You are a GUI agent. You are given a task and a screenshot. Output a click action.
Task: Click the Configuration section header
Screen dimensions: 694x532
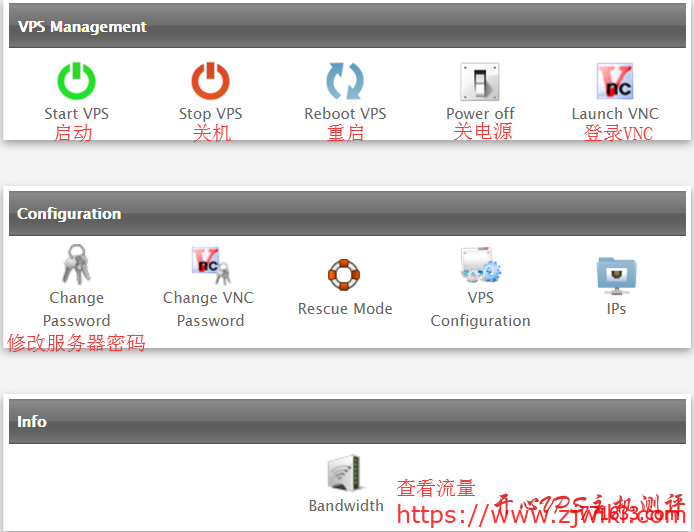click(x=347, y=213)
